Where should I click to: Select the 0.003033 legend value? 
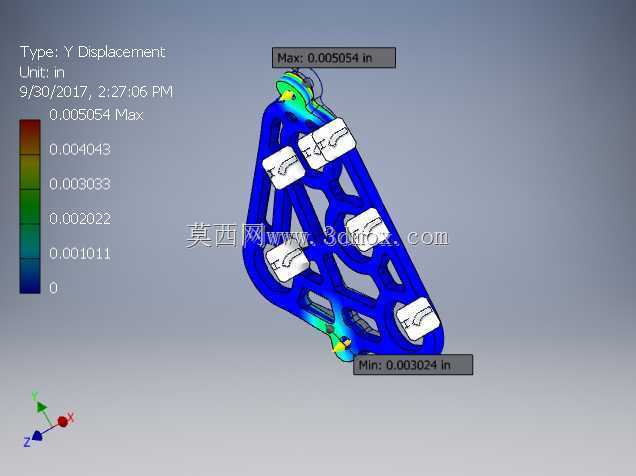point(80,184)
